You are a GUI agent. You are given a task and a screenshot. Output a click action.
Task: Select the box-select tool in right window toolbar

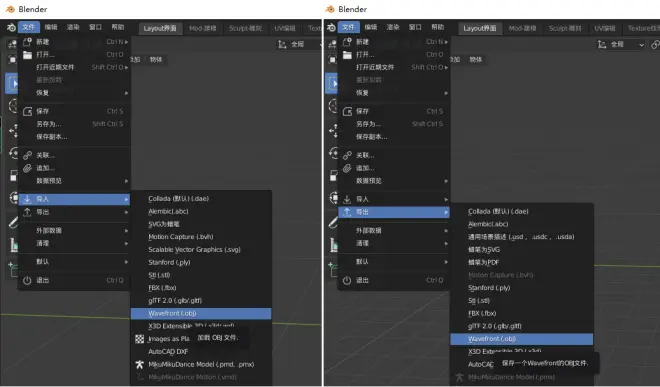332,83
